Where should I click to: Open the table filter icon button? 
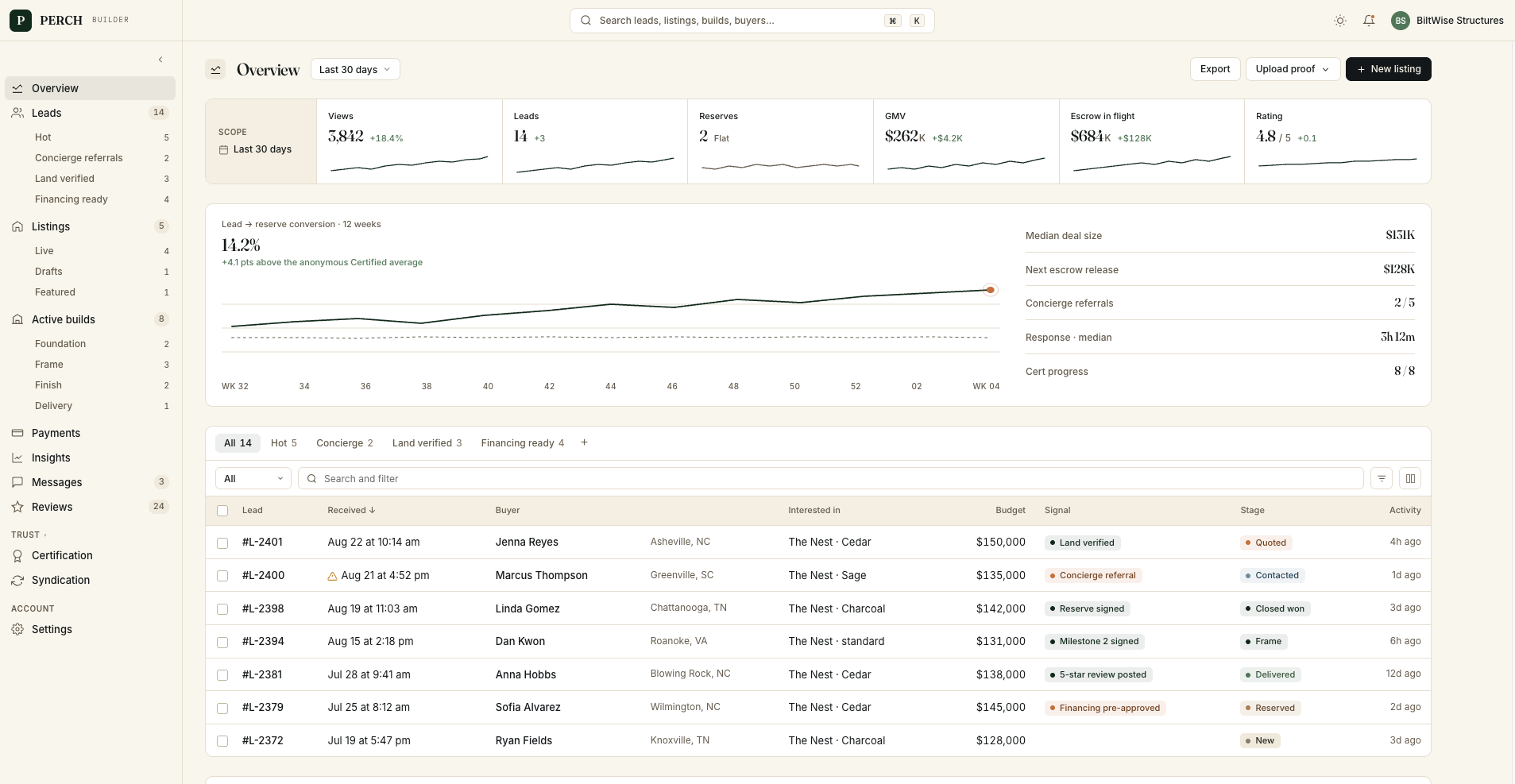point(1382,478)
